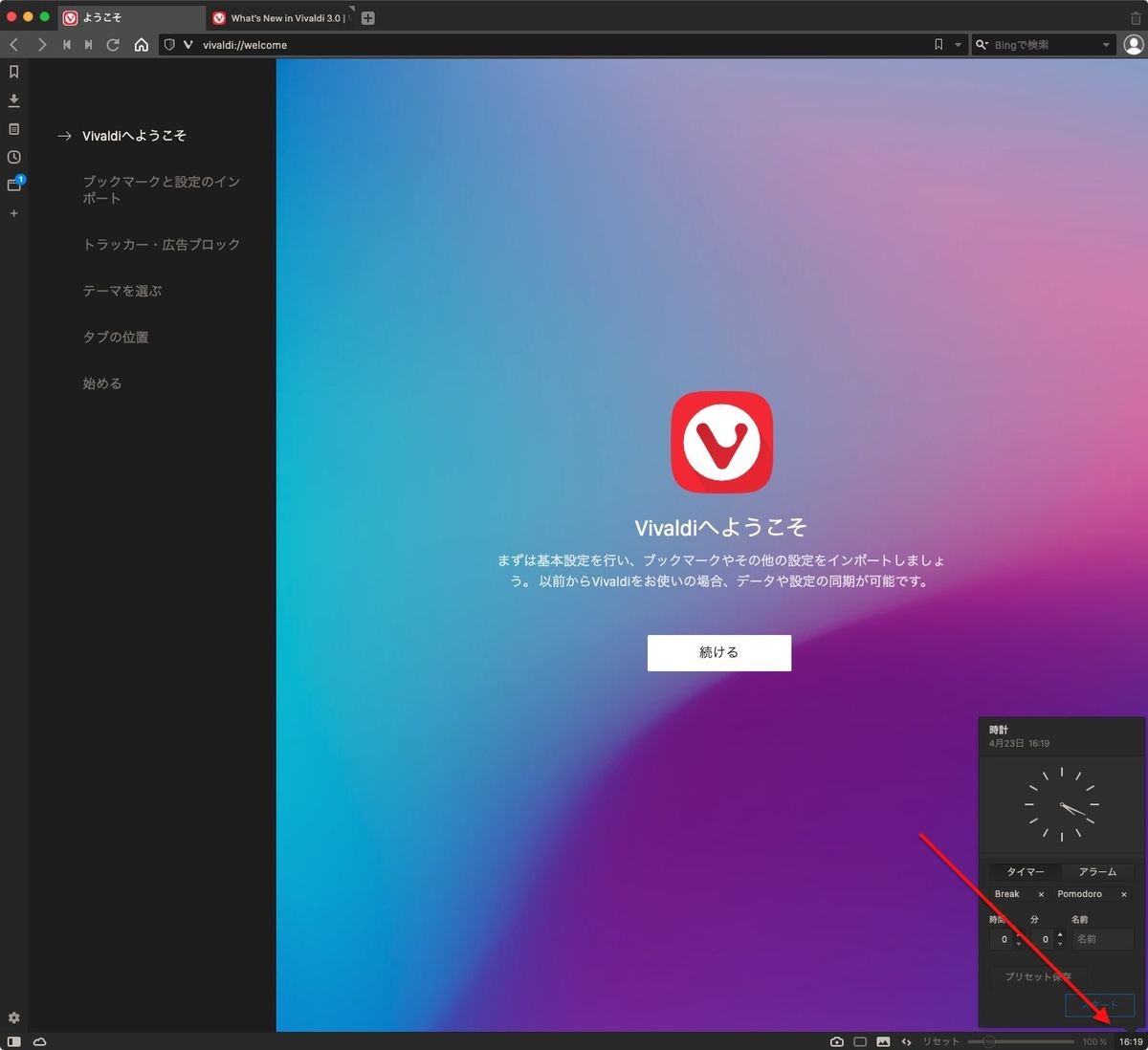Open Page Actions code brackets icon

click(x=906, y=1041)
